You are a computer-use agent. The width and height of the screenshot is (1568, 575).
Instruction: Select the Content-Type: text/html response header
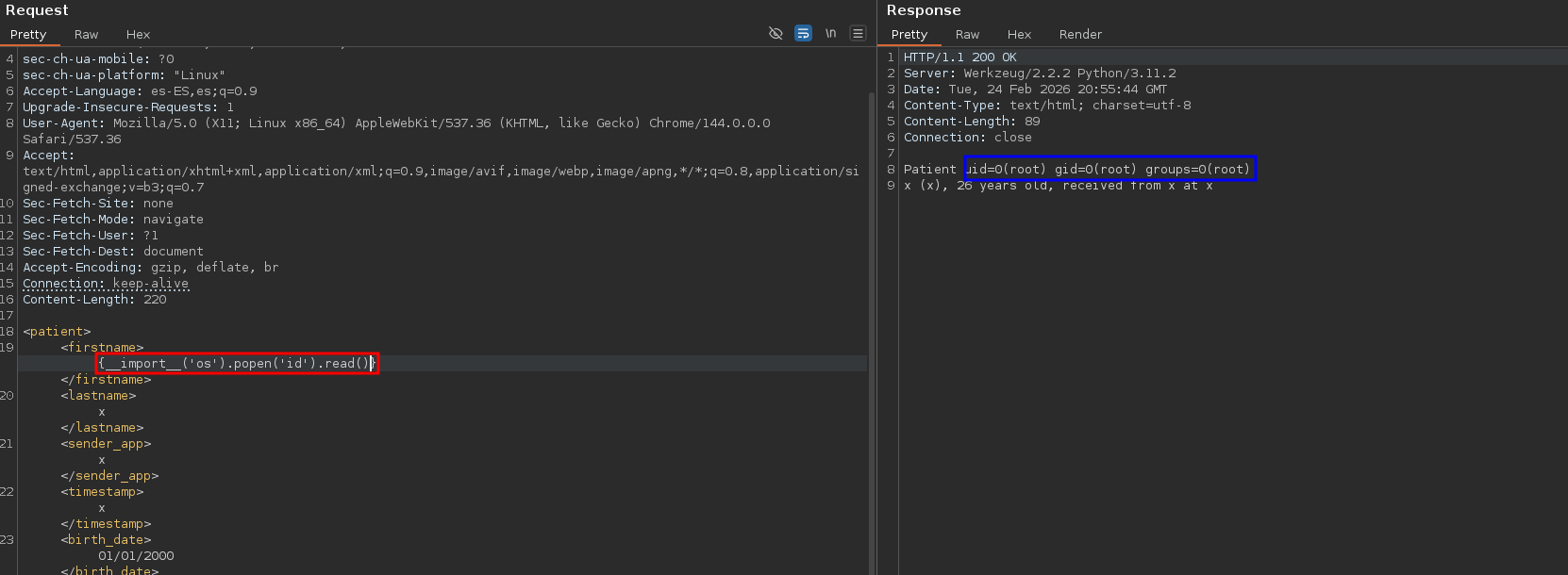click(x=1047, y=106)
